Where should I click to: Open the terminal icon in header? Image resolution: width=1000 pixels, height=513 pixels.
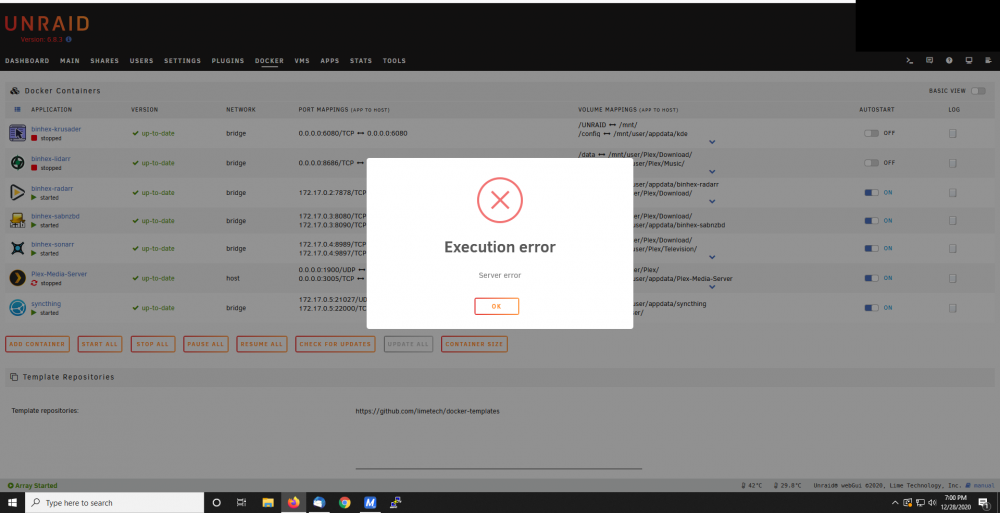click(x=910, y=61)
